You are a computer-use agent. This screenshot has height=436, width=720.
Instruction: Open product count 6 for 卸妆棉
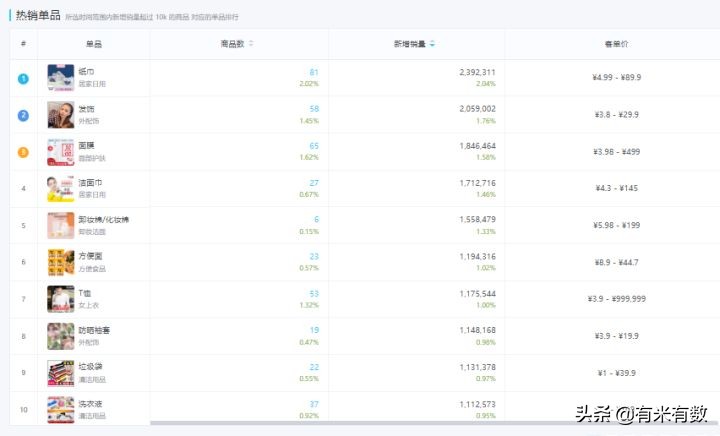[316, 219]
